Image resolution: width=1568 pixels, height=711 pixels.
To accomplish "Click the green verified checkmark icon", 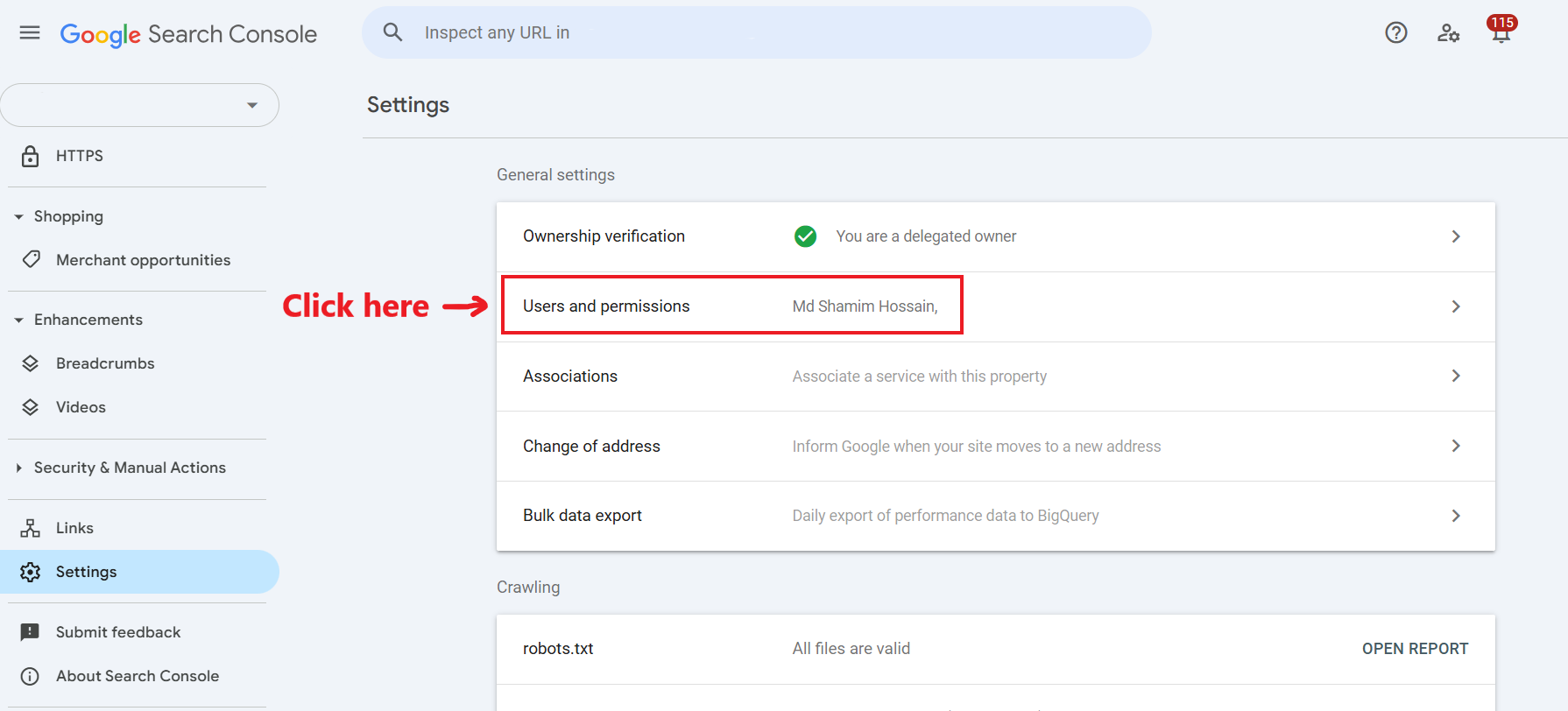I will tap(805, 236).
